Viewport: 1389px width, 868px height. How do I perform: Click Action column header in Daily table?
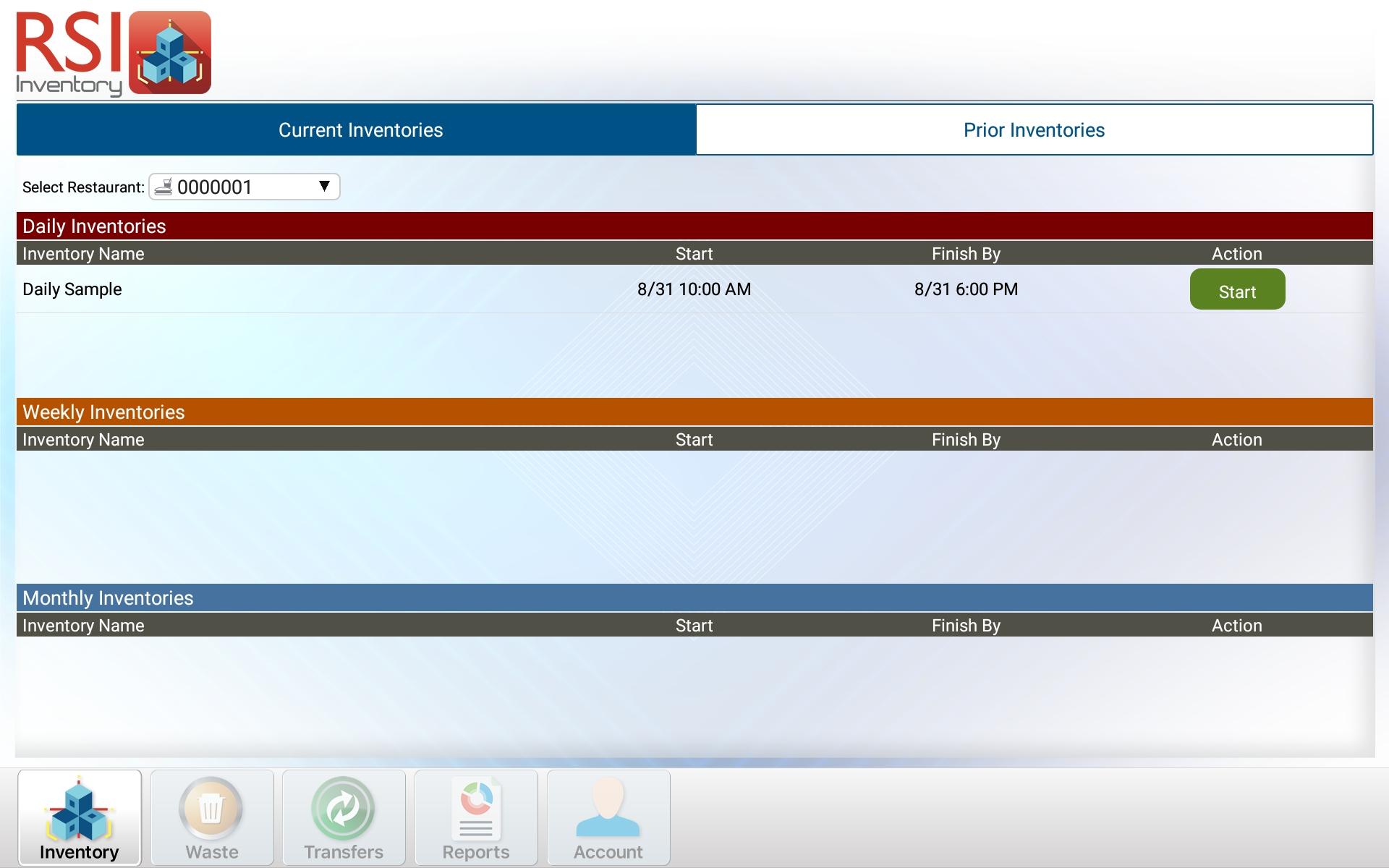pyautogui.click(x=1237, y=254)
